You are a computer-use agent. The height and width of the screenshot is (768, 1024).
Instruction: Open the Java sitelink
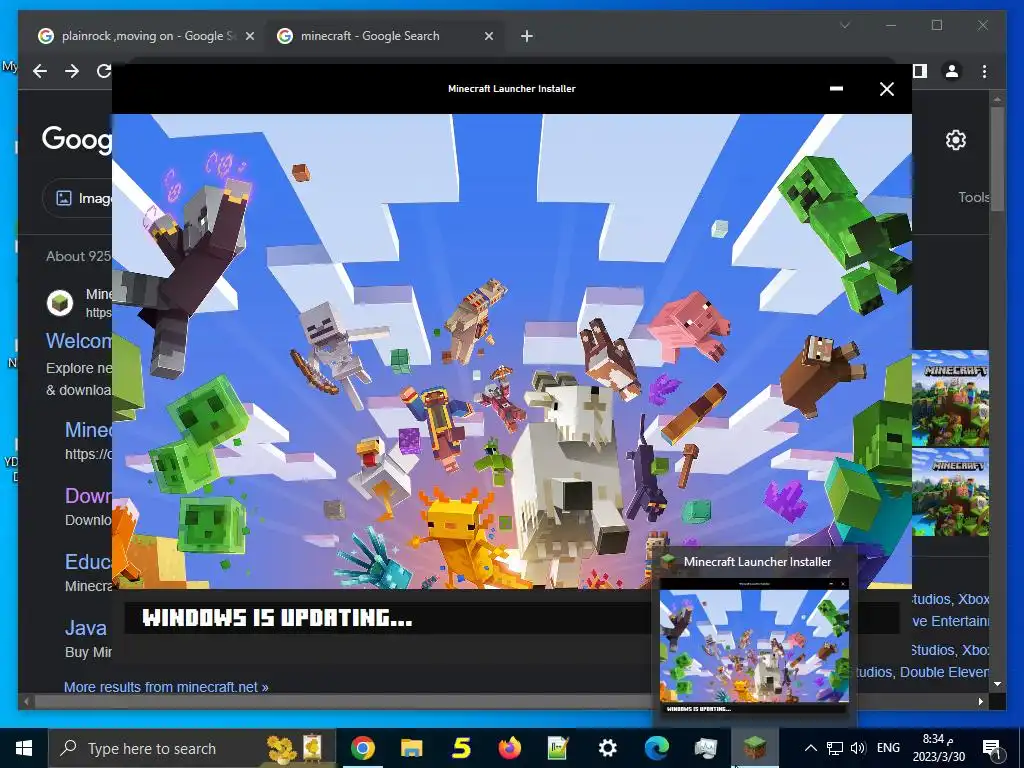[x=86, y=628]
